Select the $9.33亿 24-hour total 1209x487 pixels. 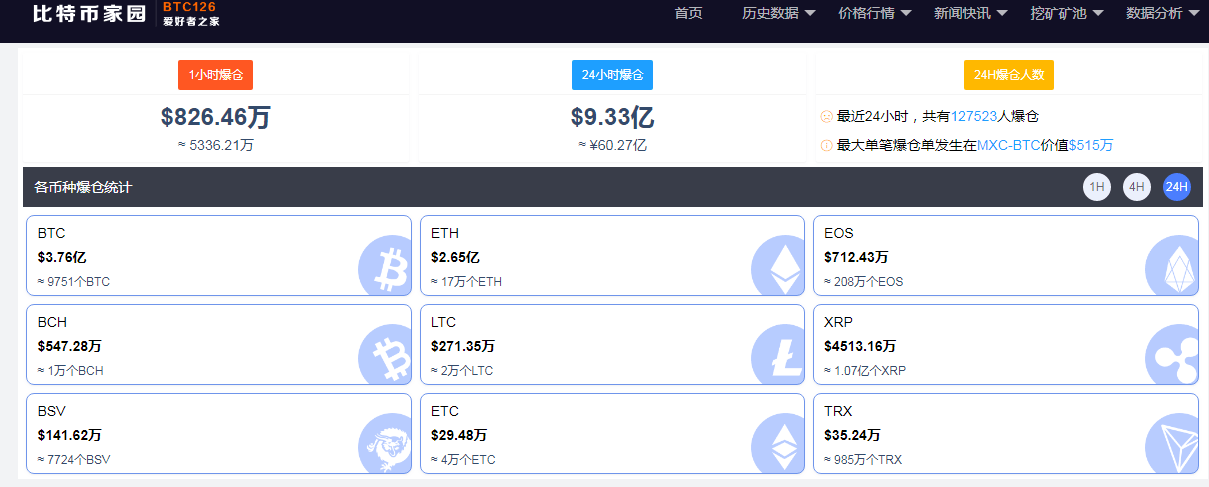click(612, 117)
